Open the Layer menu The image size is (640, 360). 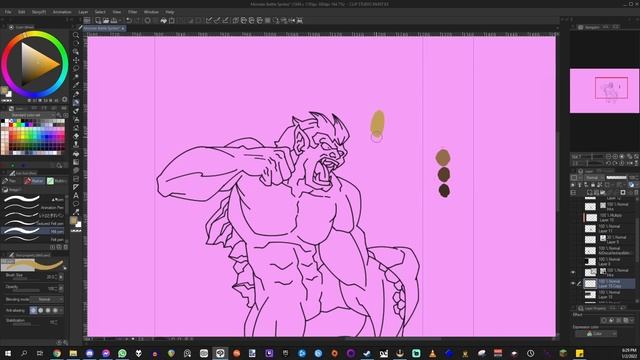coord(83,12)
